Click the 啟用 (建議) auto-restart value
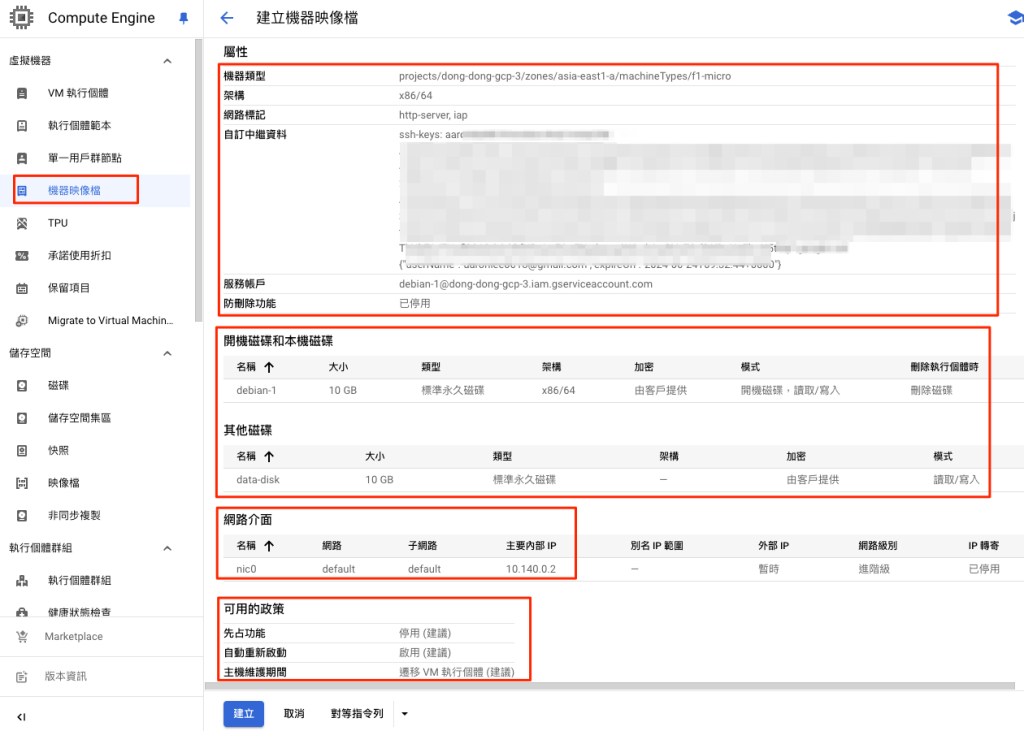 425,653
